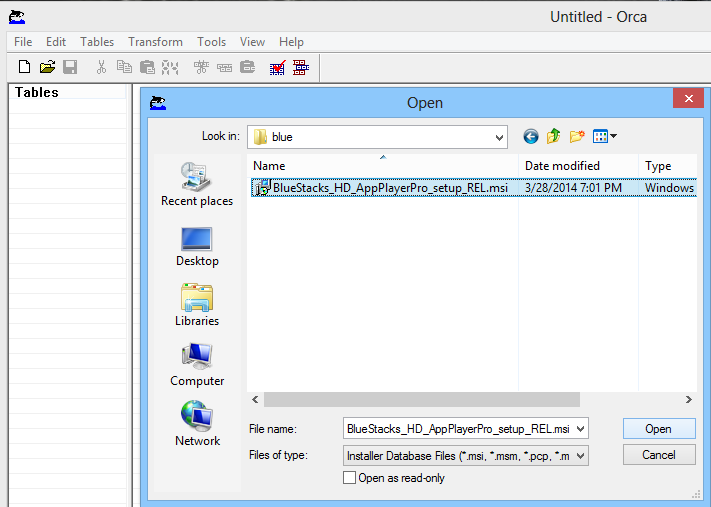Image resolution: width=711 pixels, height=507 pixels.
Task: Select BlueStacks_HD_AppPlayerPro_setup_REL.msi file name
Action: click(390, 188)
